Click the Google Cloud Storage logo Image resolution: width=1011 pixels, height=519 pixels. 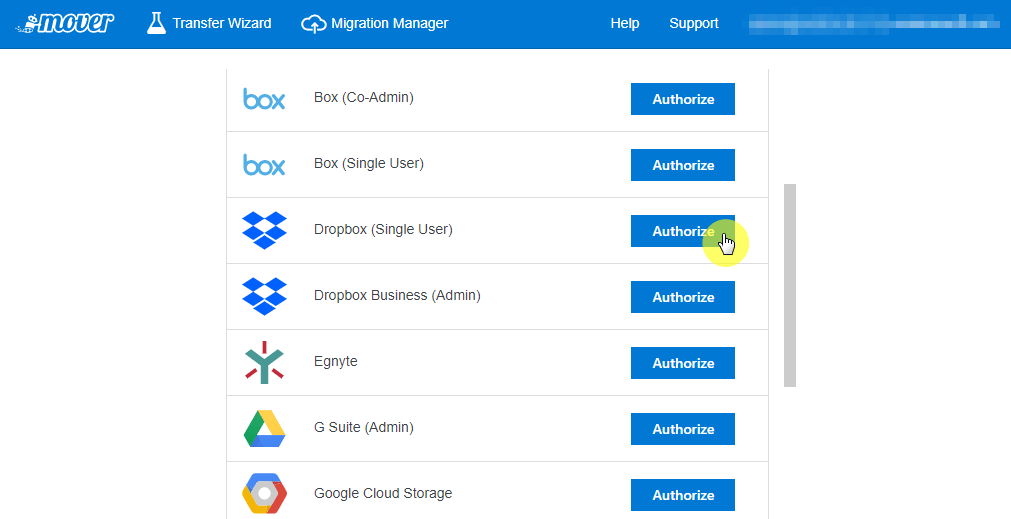pyautogui.click(x=264, y=494)
